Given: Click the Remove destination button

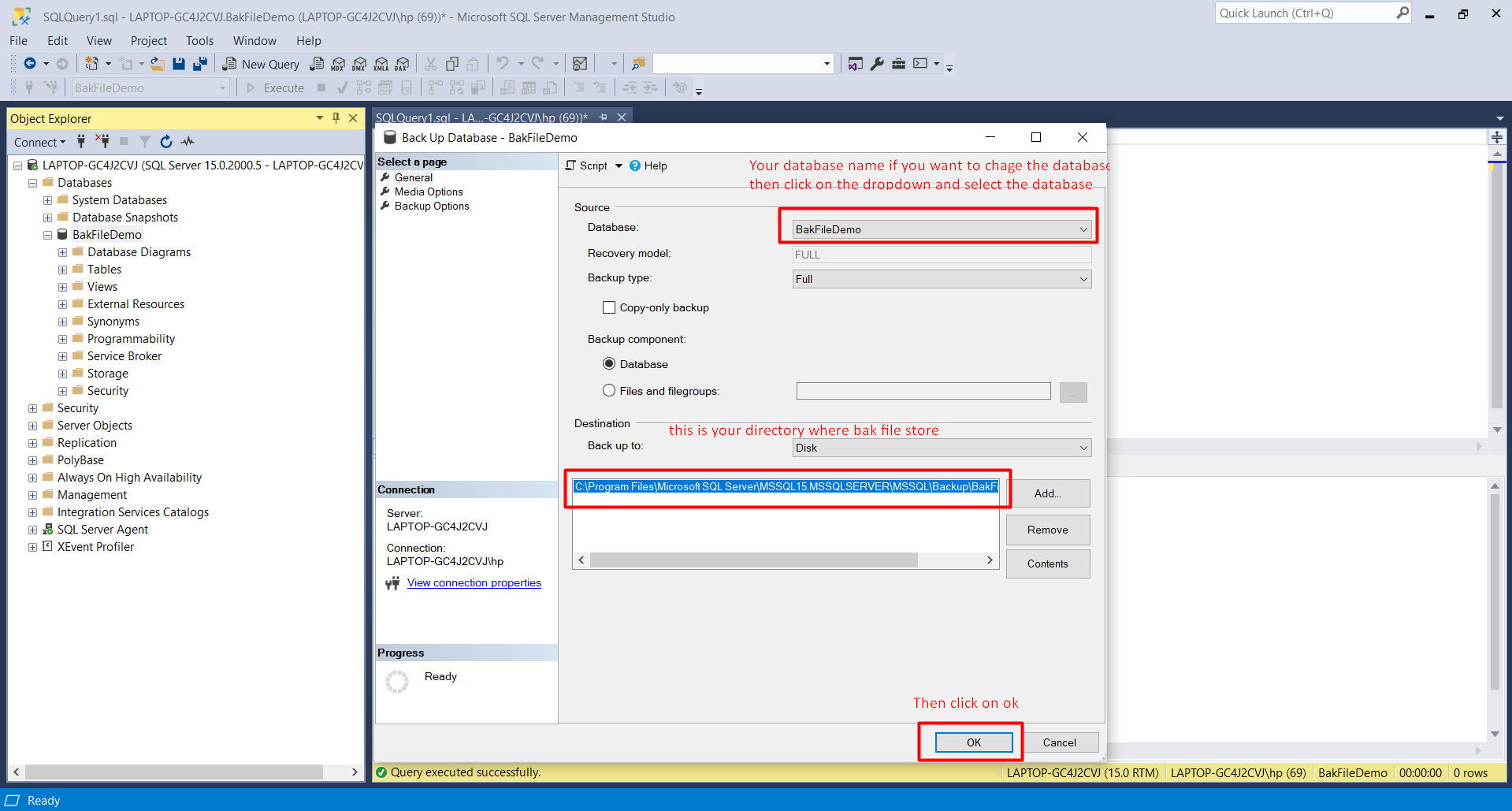Looking at the screenshot, I should coord(1048,530).
